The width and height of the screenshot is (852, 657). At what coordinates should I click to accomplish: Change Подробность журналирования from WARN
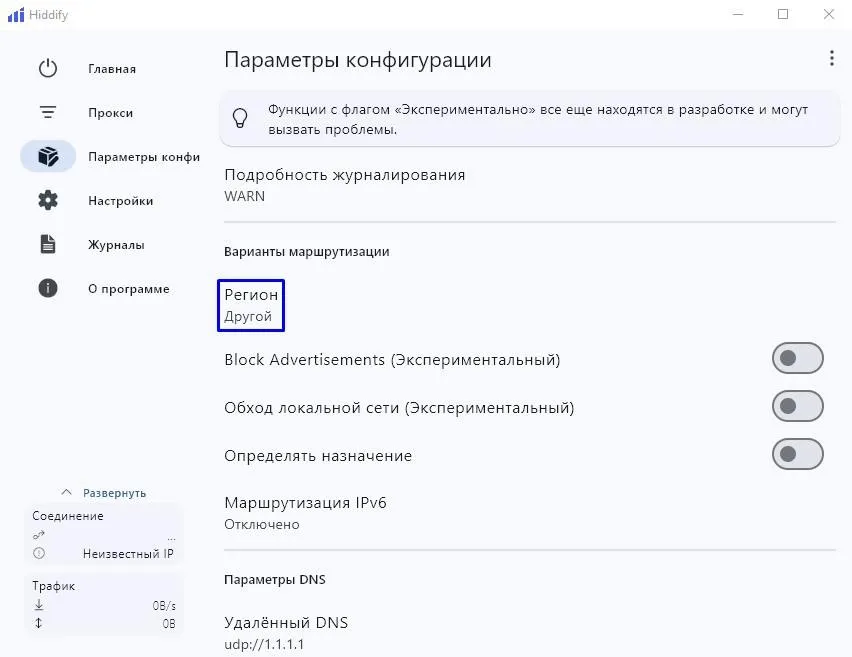pyautogui.click(x=344, y=185)
